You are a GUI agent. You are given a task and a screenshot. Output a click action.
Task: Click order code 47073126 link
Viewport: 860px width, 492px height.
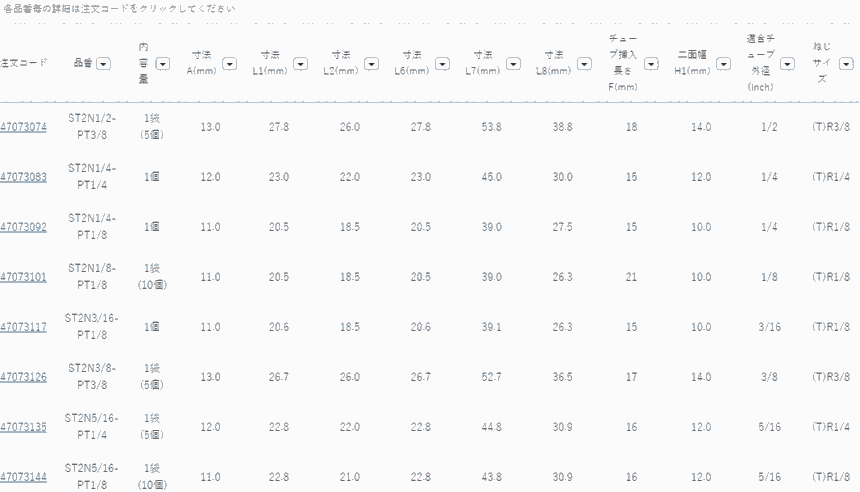pos(23,377)
